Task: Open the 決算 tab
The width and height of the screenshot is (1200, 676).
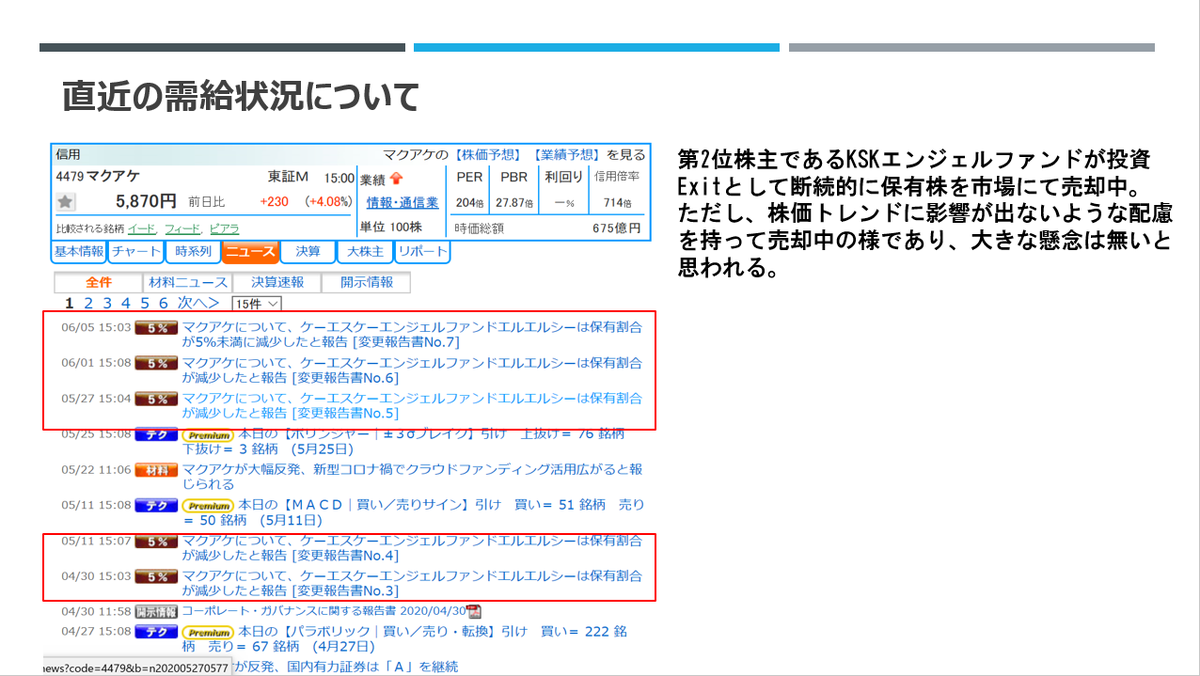Action: click(308, 252)
